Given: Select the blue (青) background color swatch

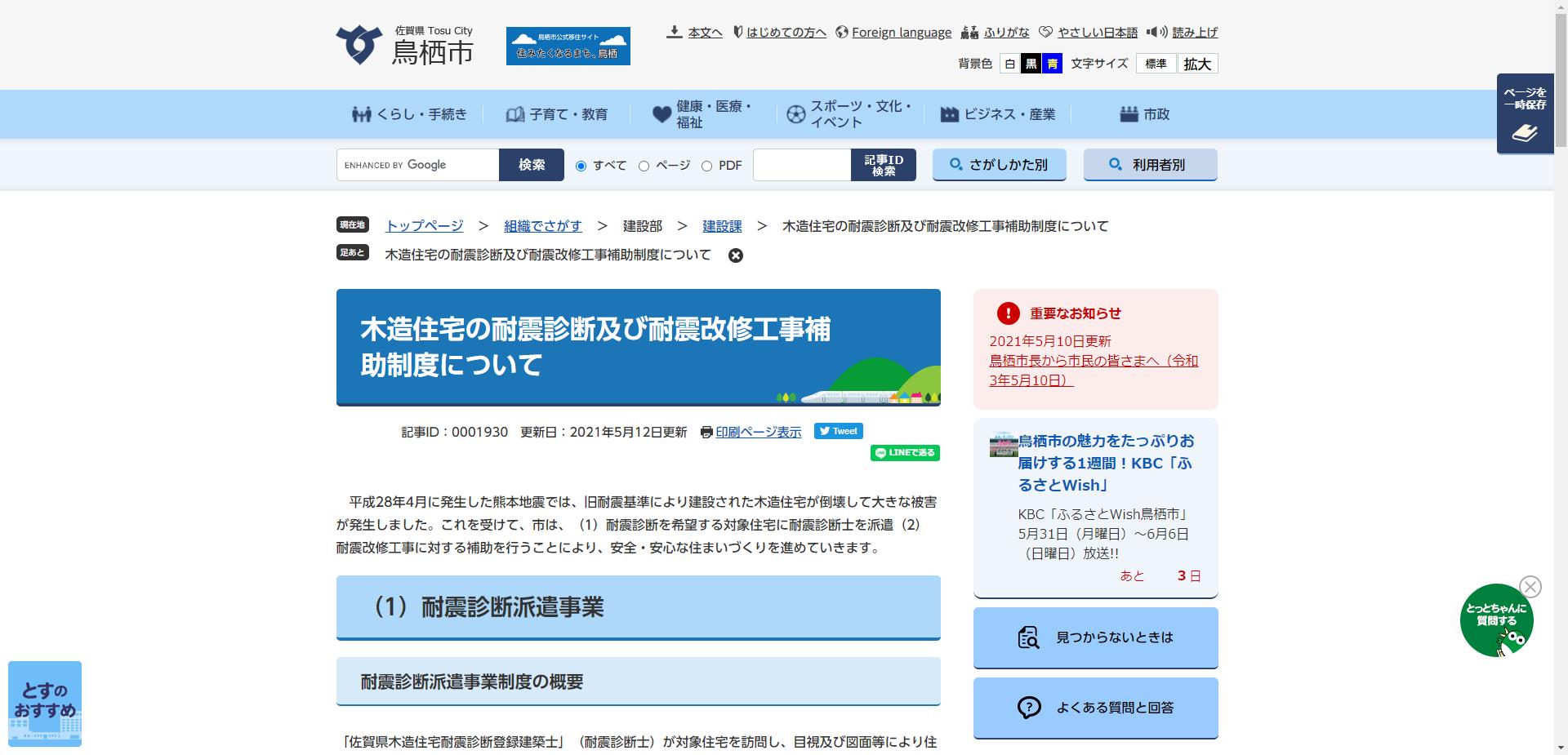Looking at the screenshot, I should [1051, 64].
